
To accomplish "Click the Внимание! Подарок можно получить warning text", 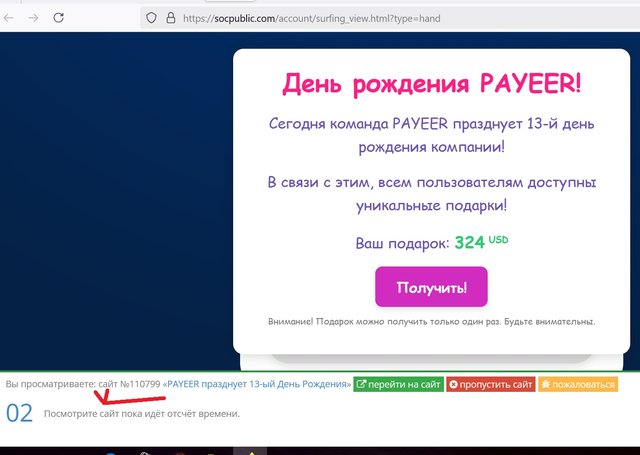I will click(431, 322).
